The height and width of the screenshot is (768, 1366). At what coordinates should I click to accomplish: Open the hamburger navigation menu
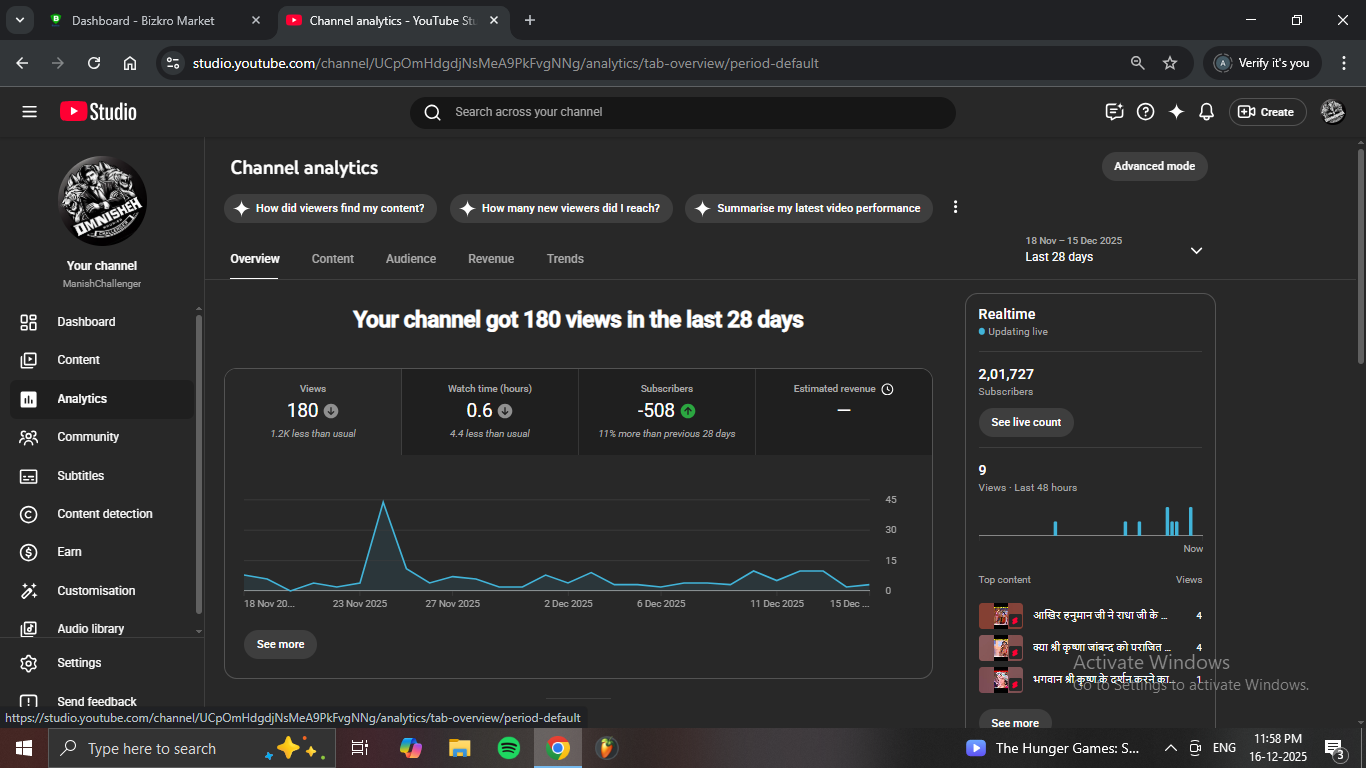coord(29,112)
